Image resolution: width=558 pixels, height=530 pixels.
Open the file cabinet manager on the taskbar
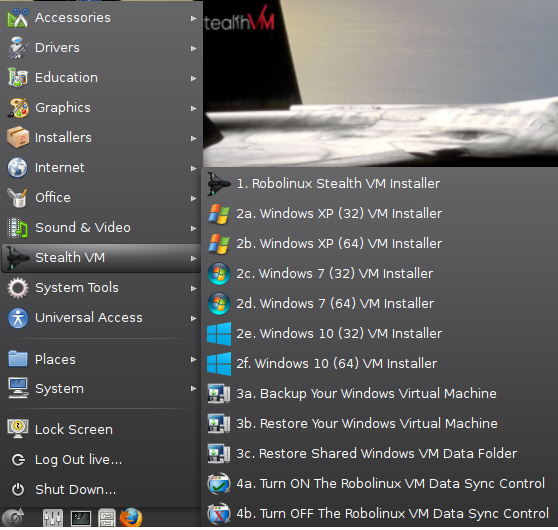[x=107, y=518]
